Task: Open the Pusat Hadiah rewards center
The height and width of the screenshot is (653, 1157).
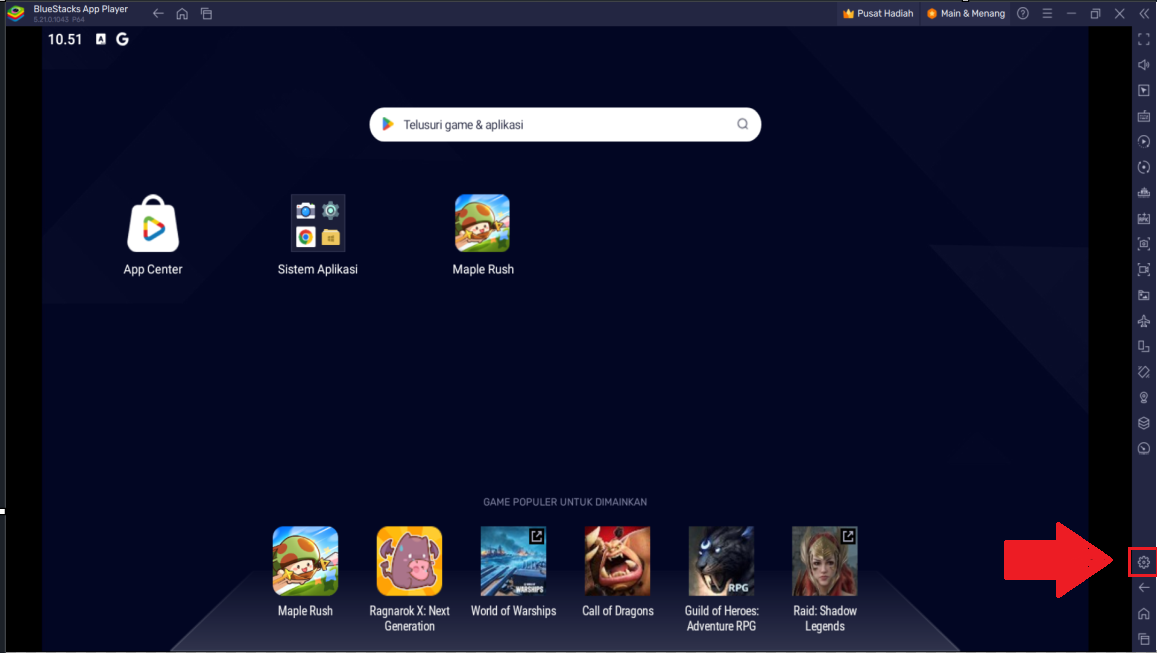Action: 878,13
